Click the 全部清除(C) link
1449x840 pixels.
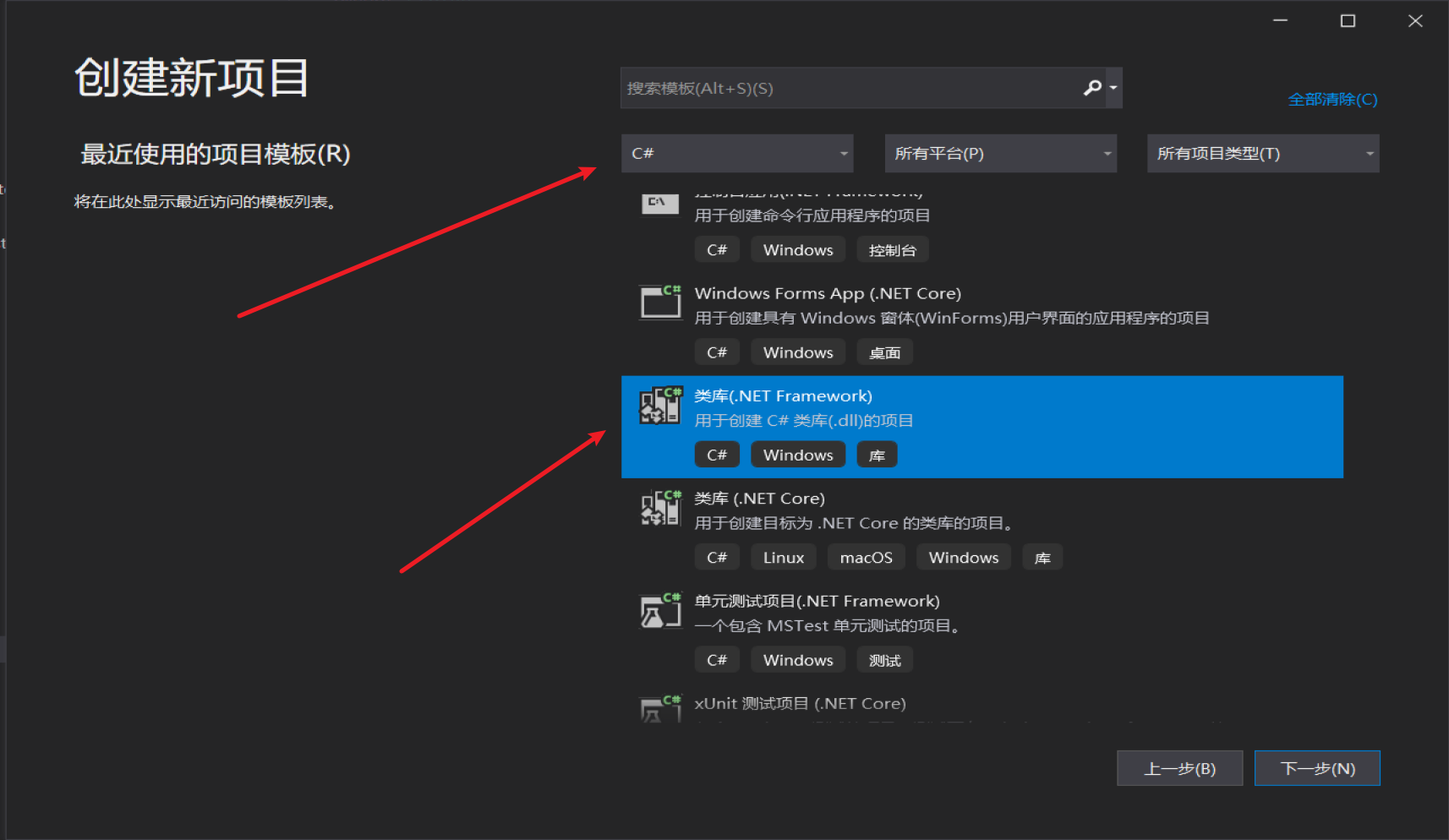pyautogui.click(x=1332, y=99)
